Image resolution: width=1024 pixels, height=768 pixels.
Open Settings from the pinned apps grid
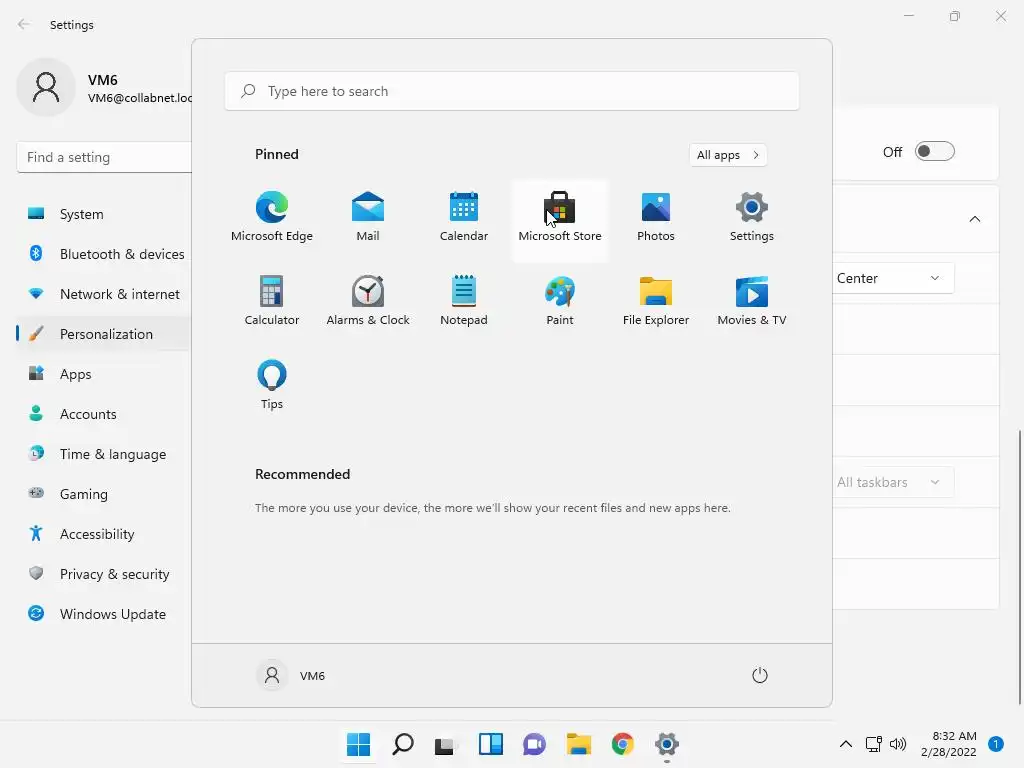pyautogui.click(x=752, y=217)
